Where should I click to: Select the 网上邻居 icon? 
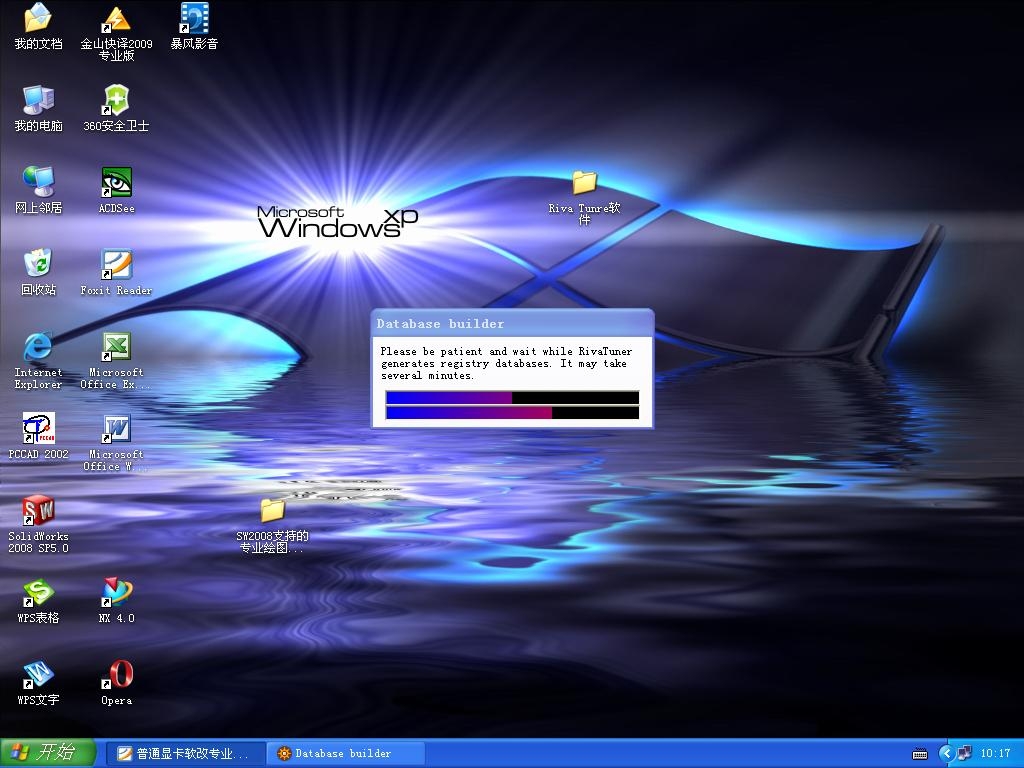[38, 190]
